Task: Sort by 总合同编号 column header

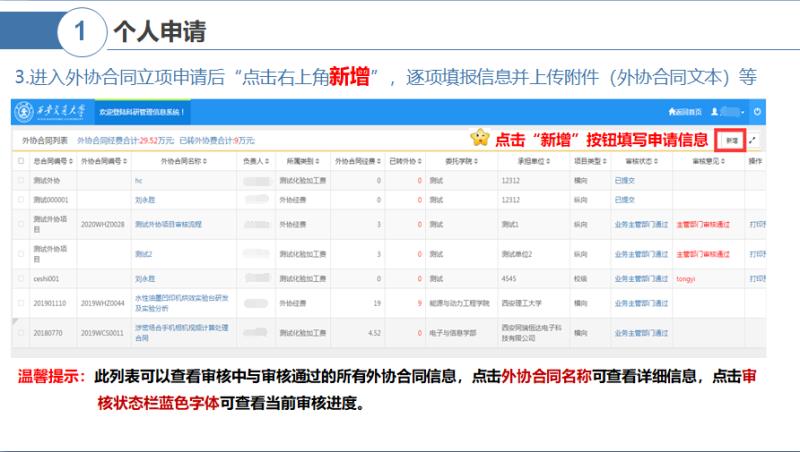Action: point(53,161)
